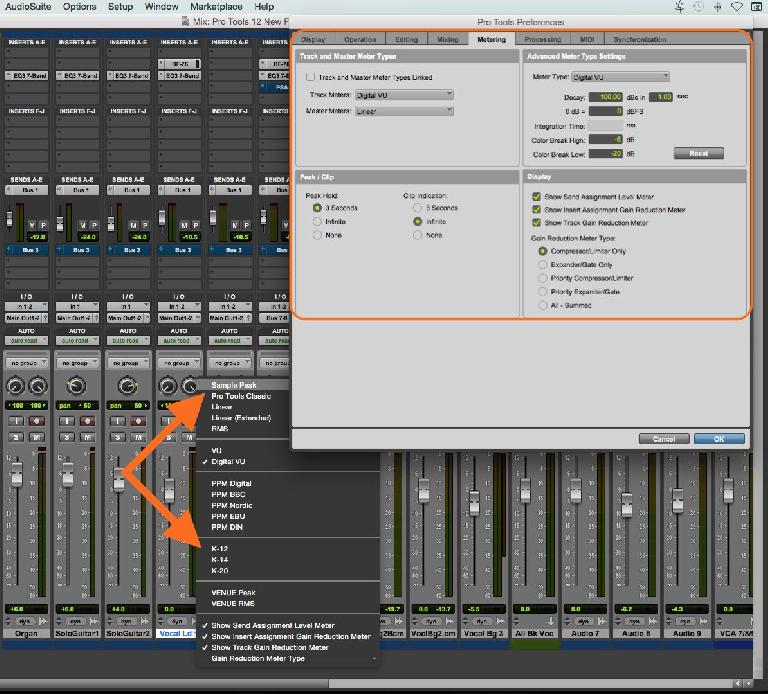Solo the SoloGuitar2 track
Image resolution: width=768 pixels, height=694 pixels.
pos(118,437)
